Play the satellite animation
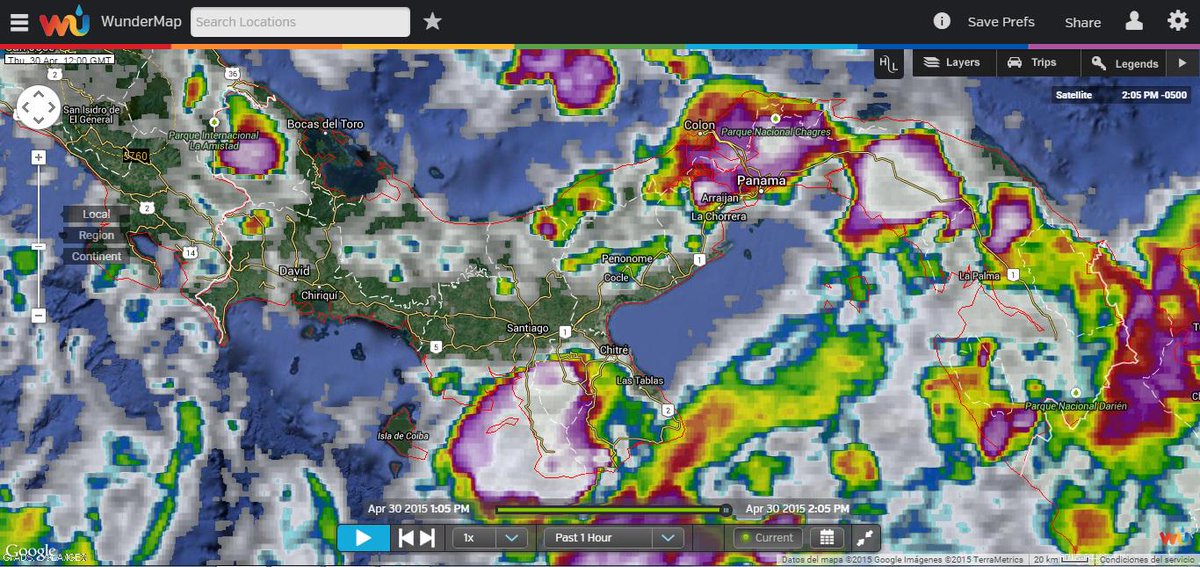Screen dimensions: 1200x567 [363, 537]
